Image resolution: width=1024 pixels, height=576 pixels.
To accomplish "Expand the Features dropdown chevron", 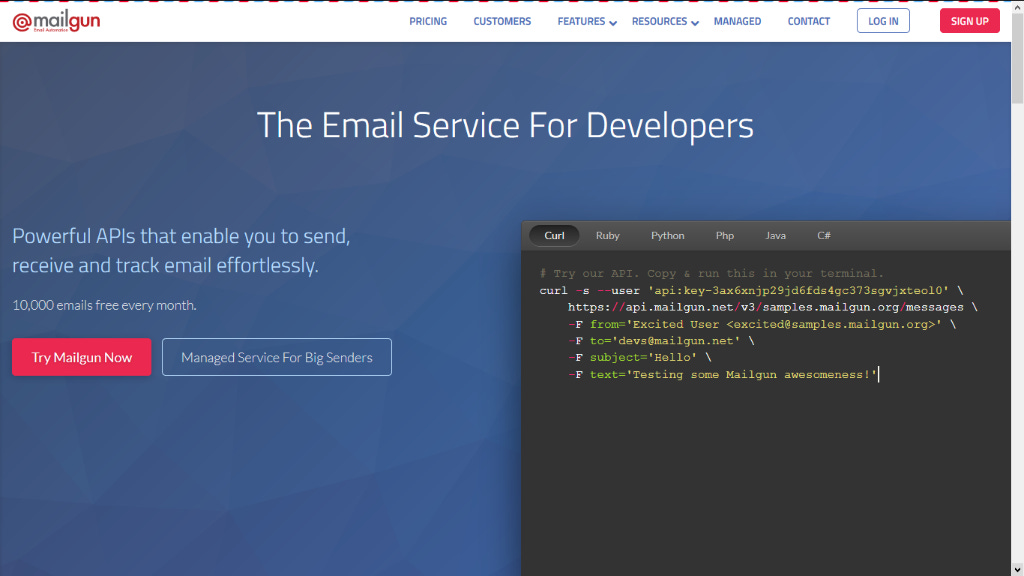I will tap(613, 23).
